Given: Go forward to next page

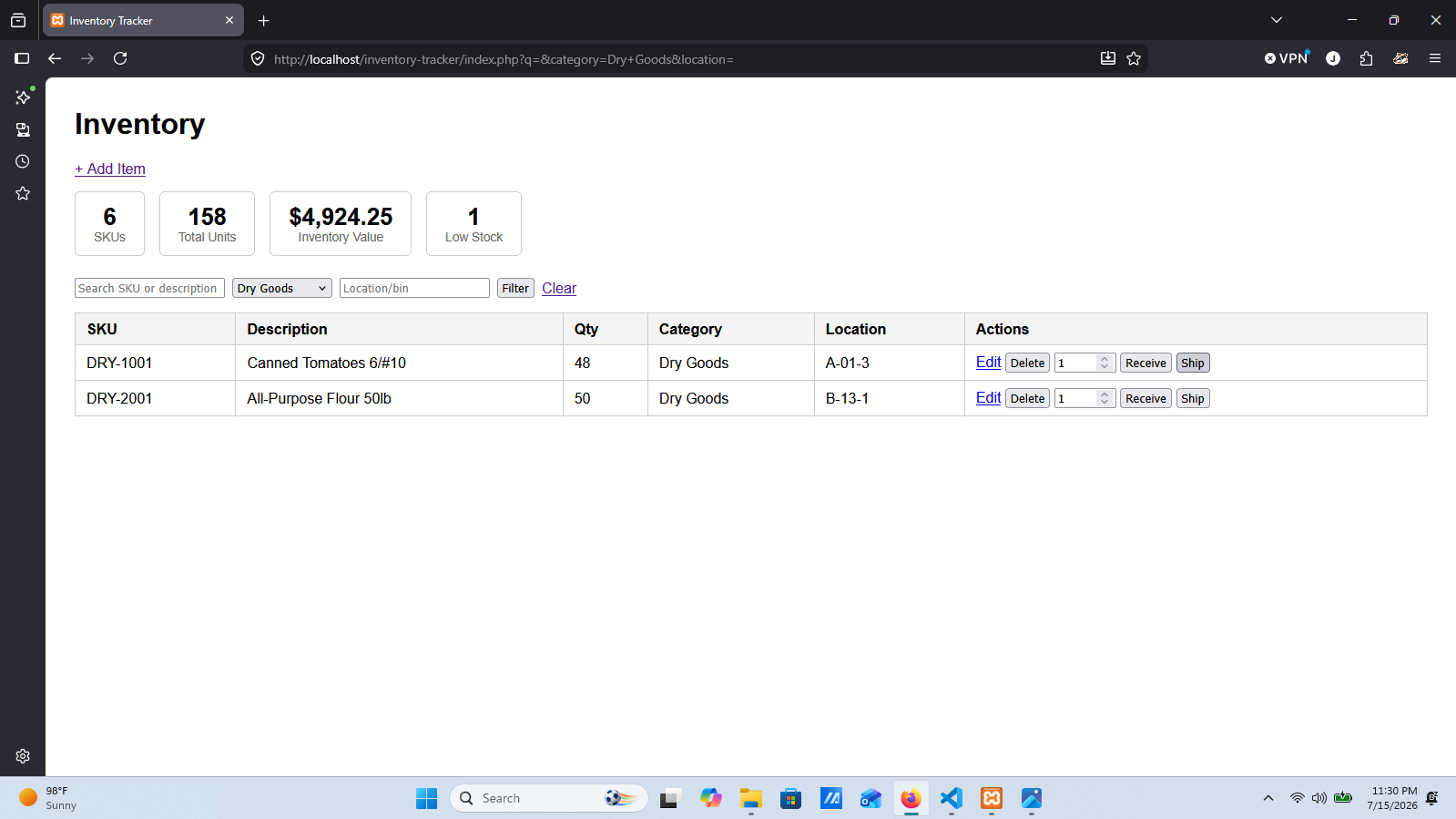Looking at the screenshot, I should tap(87, 58).
